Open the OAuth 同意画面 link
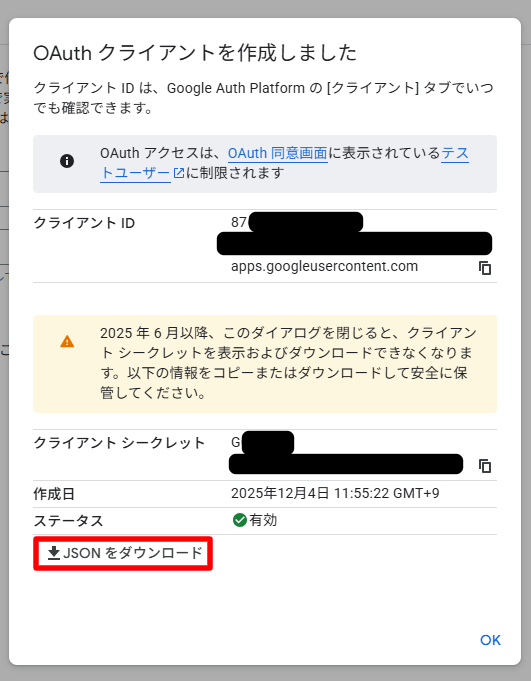 point(277,153)
